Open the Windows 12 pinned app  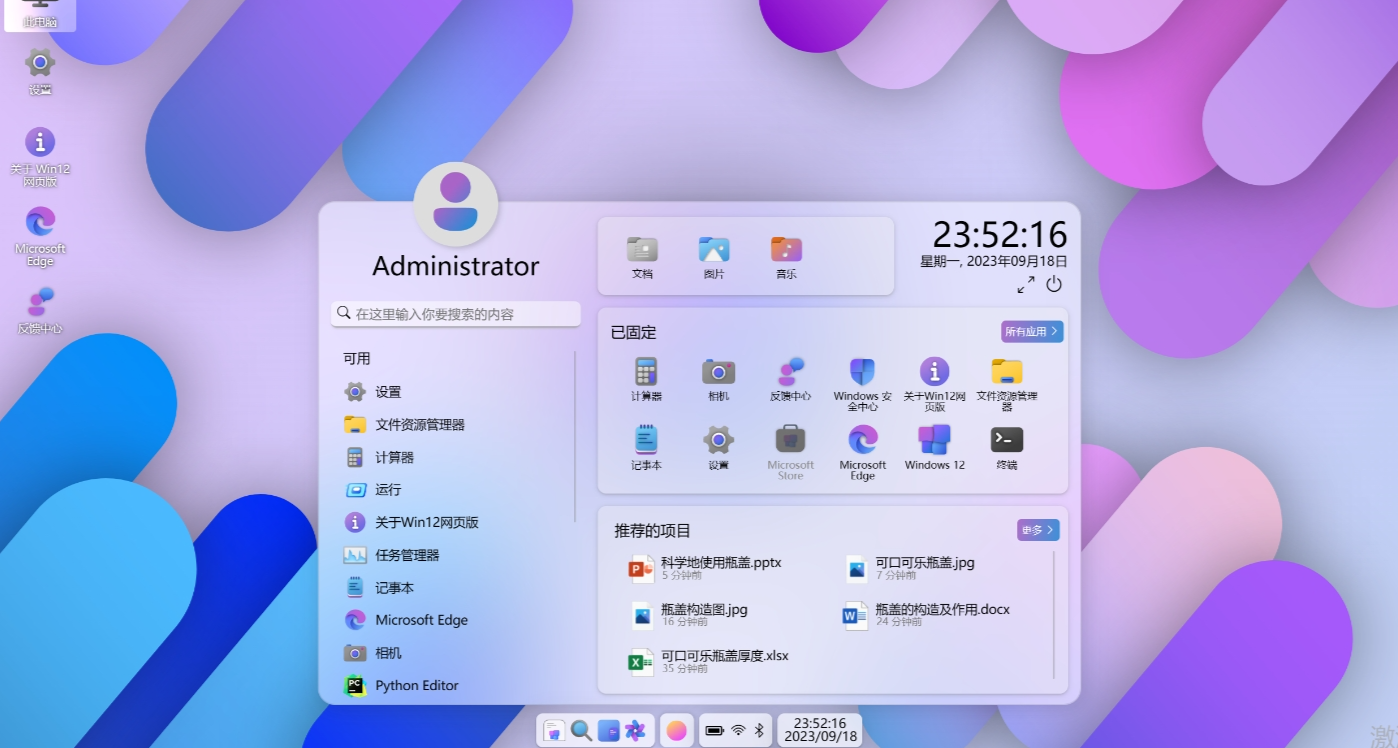point(934,448)
